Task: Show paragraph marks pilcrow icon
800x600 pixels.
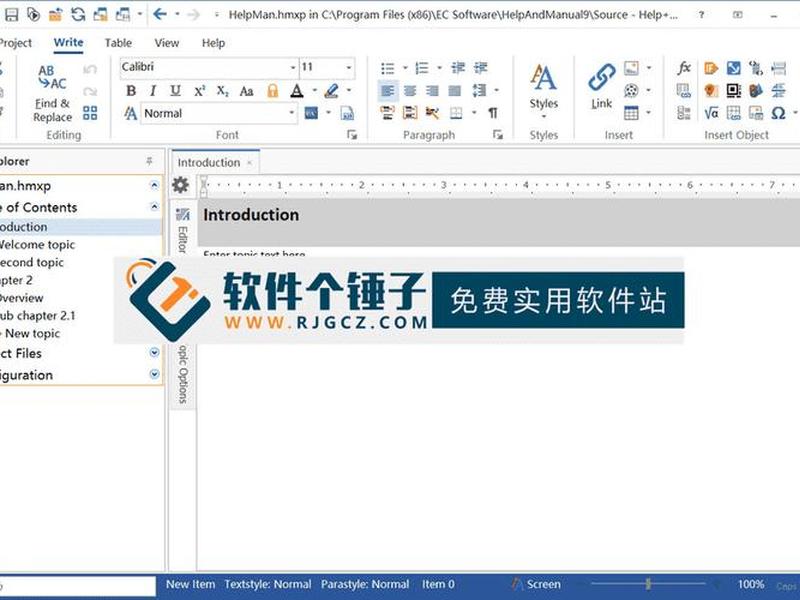Action: tap(492, 113)
